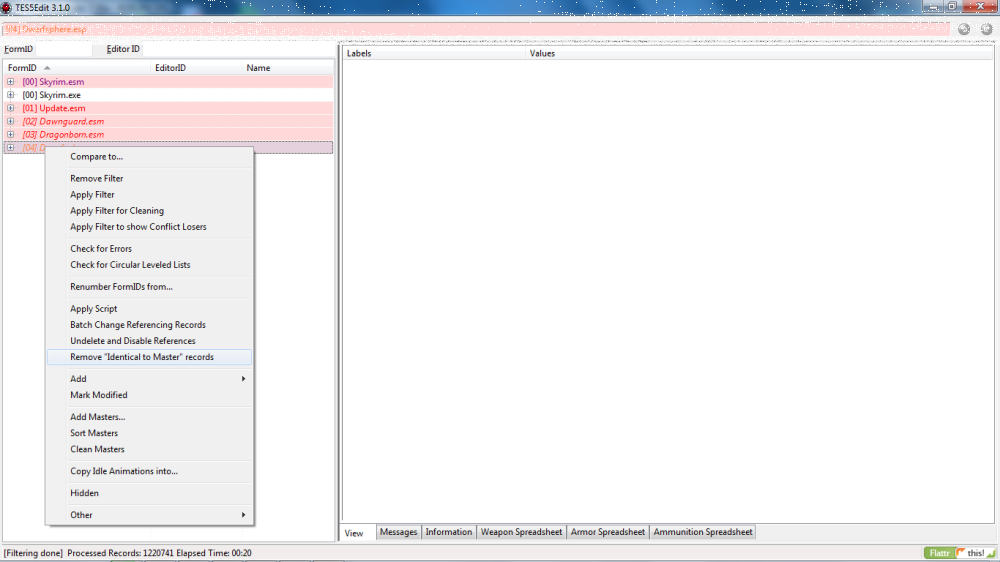Choose Undelete and Disable References
1000x562 pixels.
[x=149, y=341]
